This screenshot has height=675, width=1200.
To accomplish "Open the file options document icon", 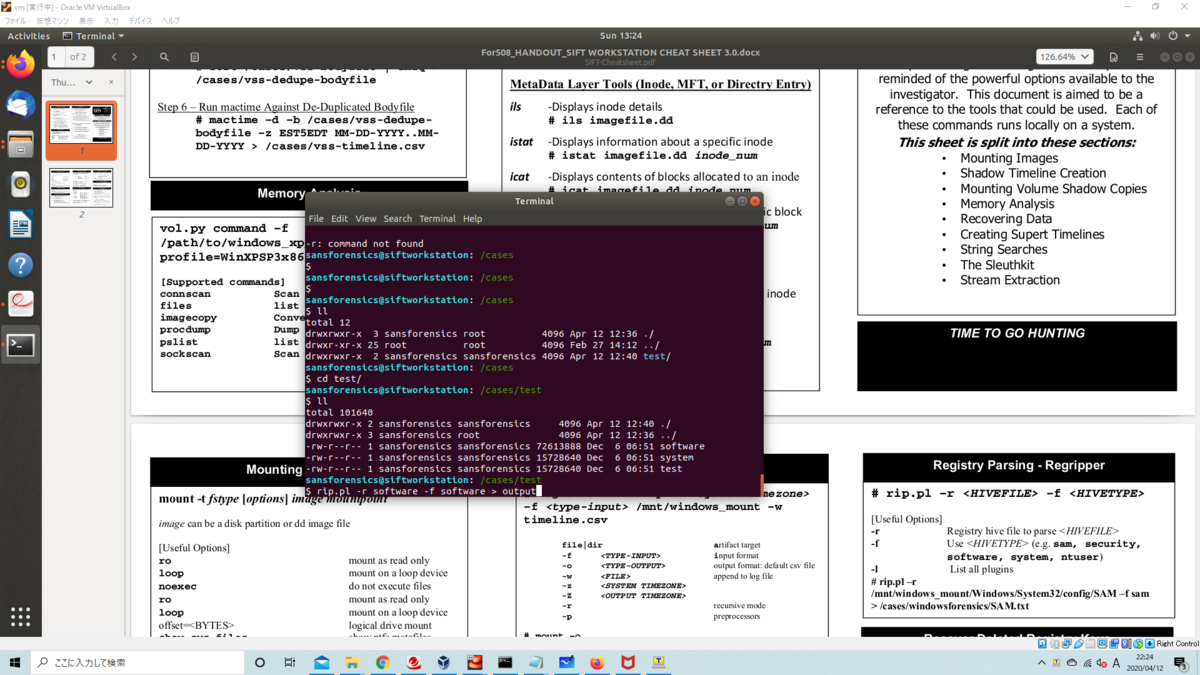I will click(x=1113, y=57).
